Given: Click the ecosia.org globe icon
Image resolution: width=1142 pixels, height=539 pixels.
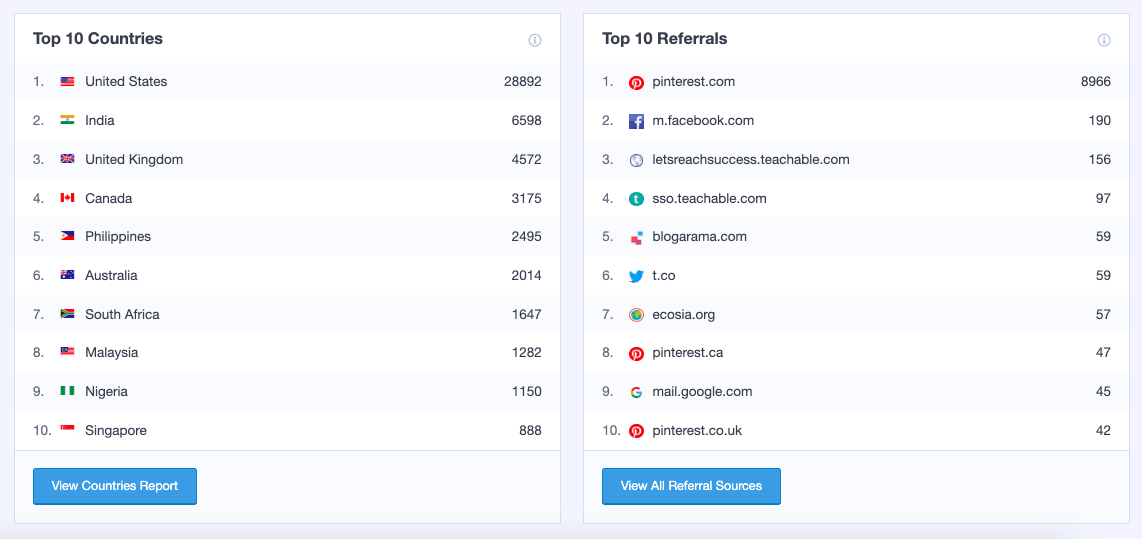Looking at the screenshot, I should [x=636, y=315].
